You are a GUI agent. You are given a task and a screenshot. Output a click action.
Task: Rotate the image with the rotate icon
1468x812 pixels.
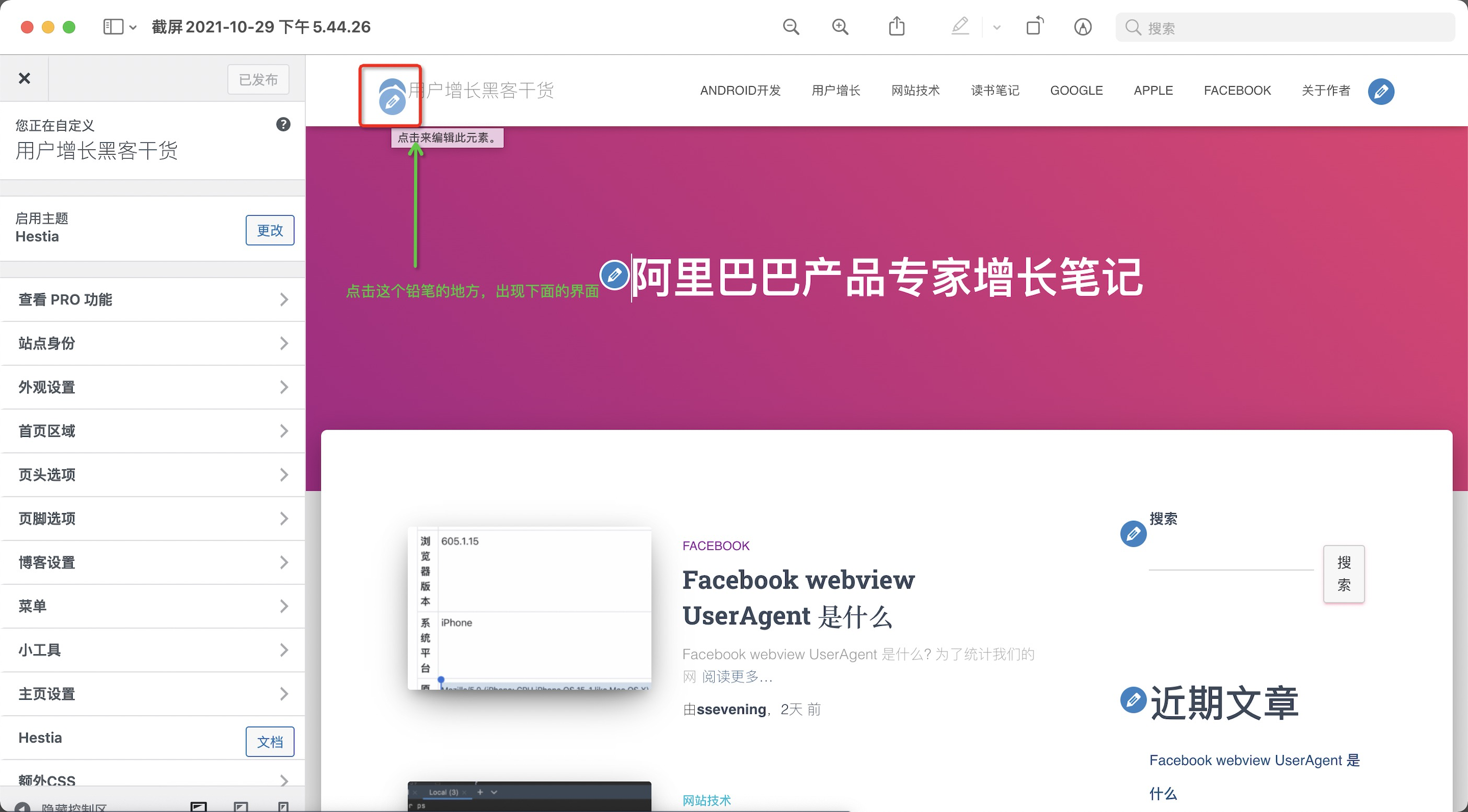(1035, 26)
